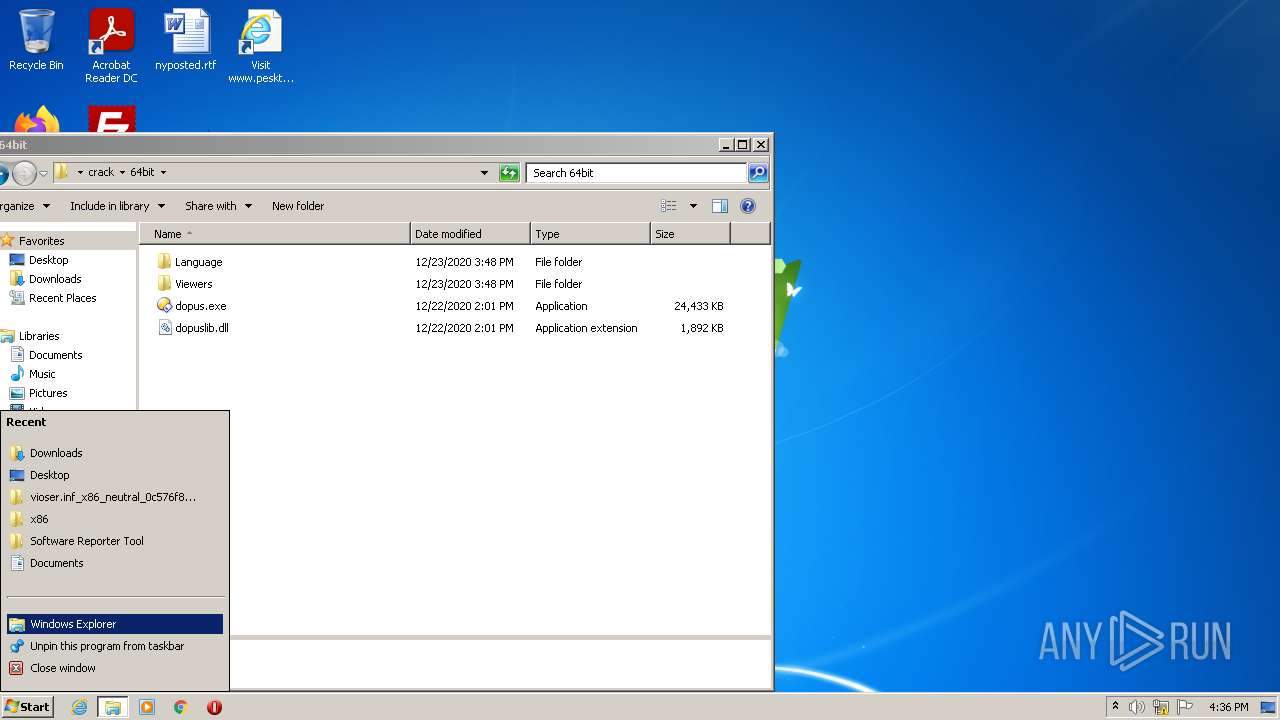Select the dopus.exe application icon

tap(165, 306)
